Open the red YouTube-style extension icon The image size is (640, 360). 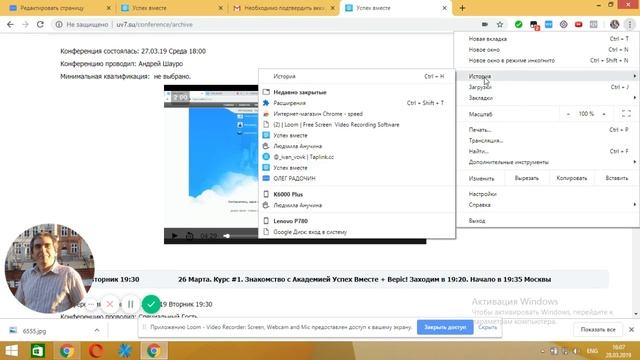(578, 24)
